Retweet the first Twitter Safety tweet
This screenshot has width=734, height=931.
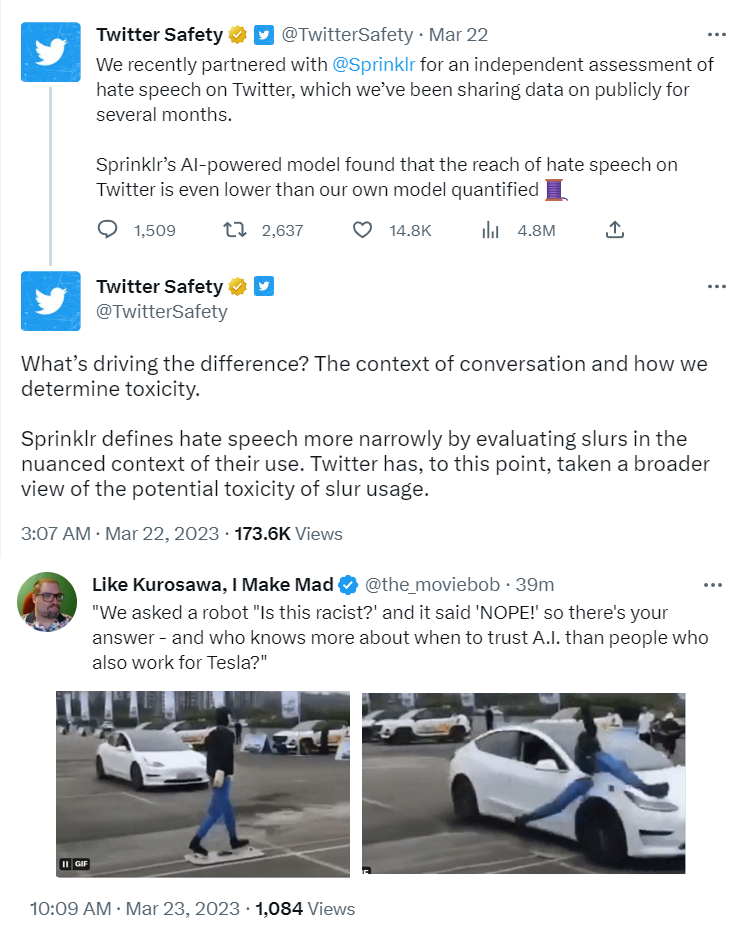[x=234, y=230]
